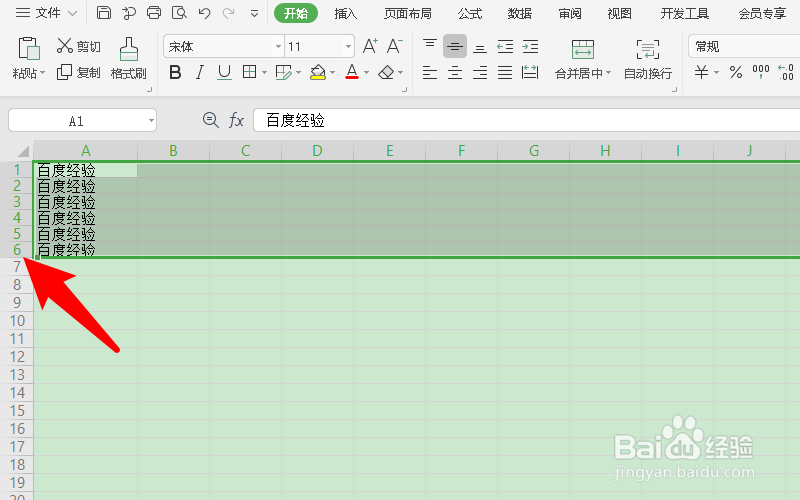Click the Cut (剪切) scissors button

[79, 46]
